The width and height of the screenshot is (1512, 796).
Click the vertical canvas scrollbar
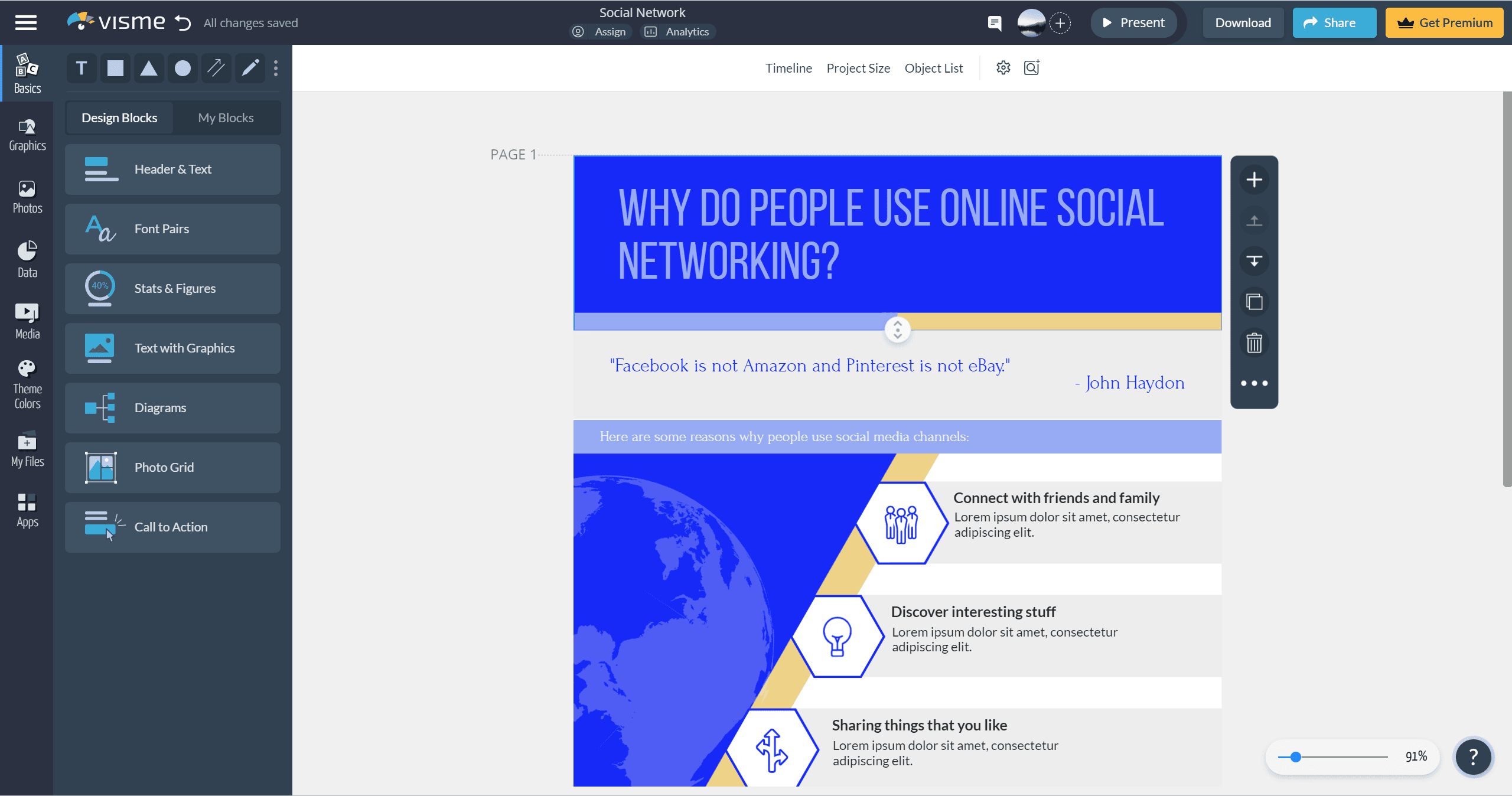tap(1507, 289)
